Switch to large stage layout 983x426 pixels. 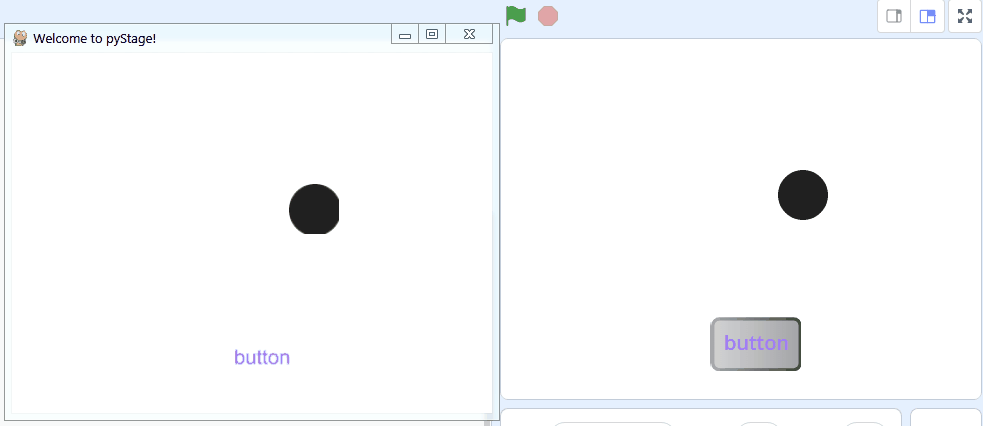(927, 16)
